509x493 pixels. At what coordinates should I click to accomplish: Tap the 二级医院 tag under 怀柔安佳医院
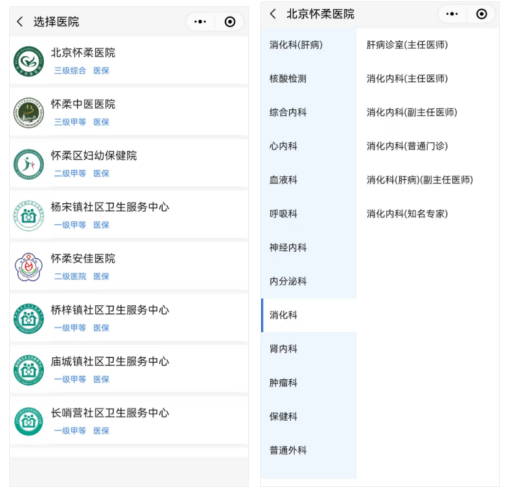point(70,276)
